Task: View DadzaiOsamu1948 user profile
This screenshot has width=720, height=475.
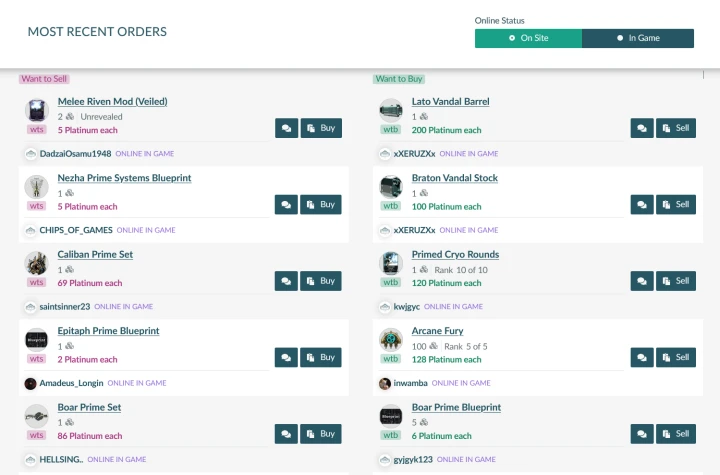Action: [x=75, y=154]
